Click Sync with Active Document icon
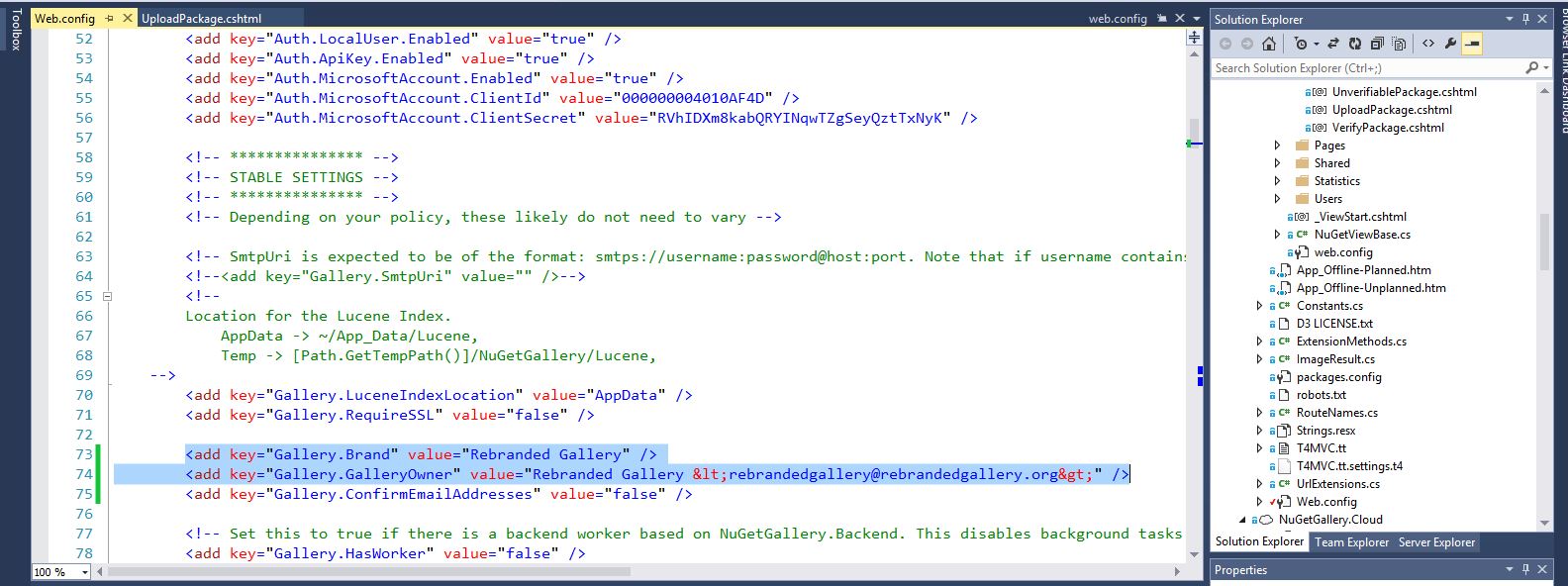 pyautogui.click(x=1333, y=44)
